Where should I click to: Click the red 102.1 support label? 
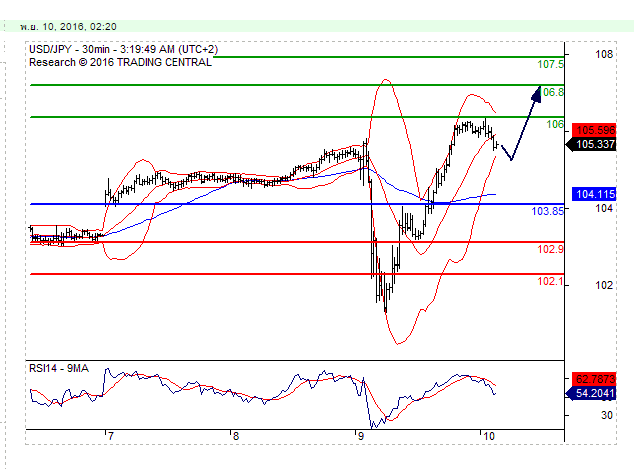(x=550, y=281)
